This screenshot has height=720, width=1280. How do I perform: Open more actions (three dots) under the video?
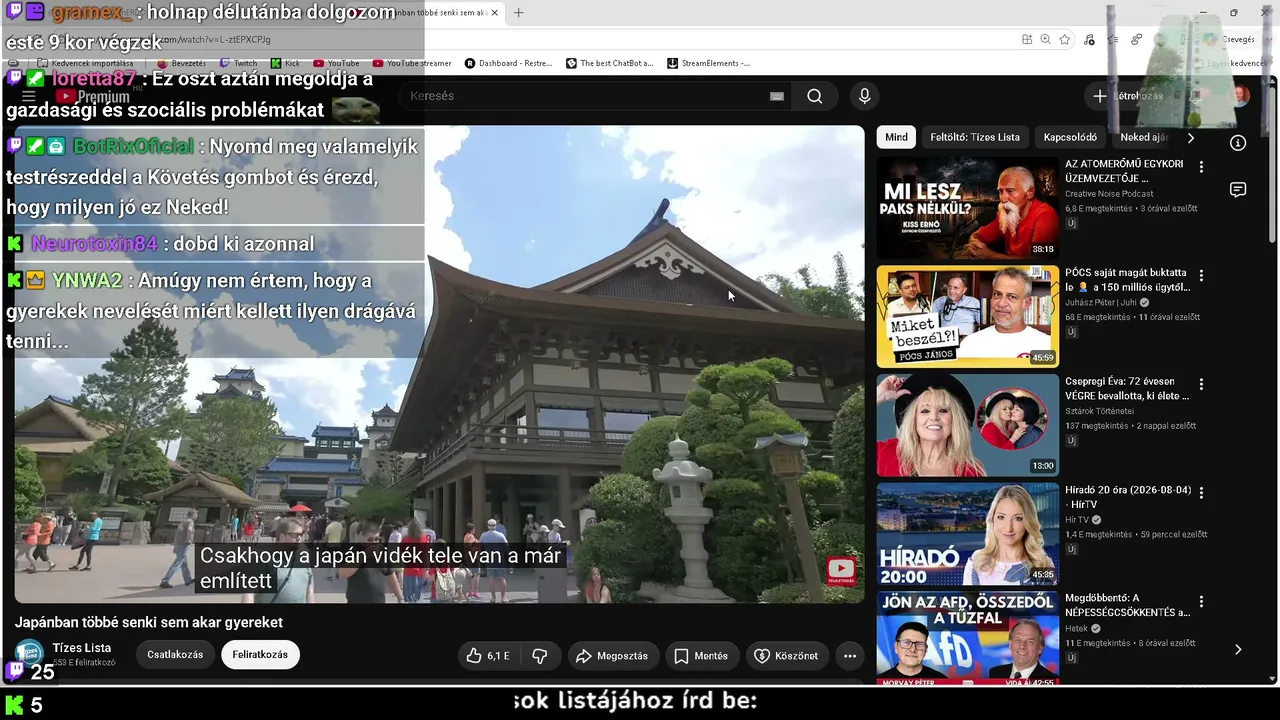[850, 656]
